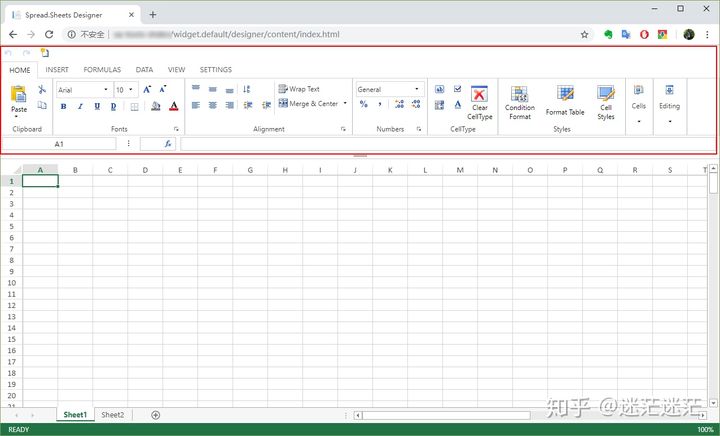
Task: Click the undo arrow in quick access bar
Action: point(8,53)
